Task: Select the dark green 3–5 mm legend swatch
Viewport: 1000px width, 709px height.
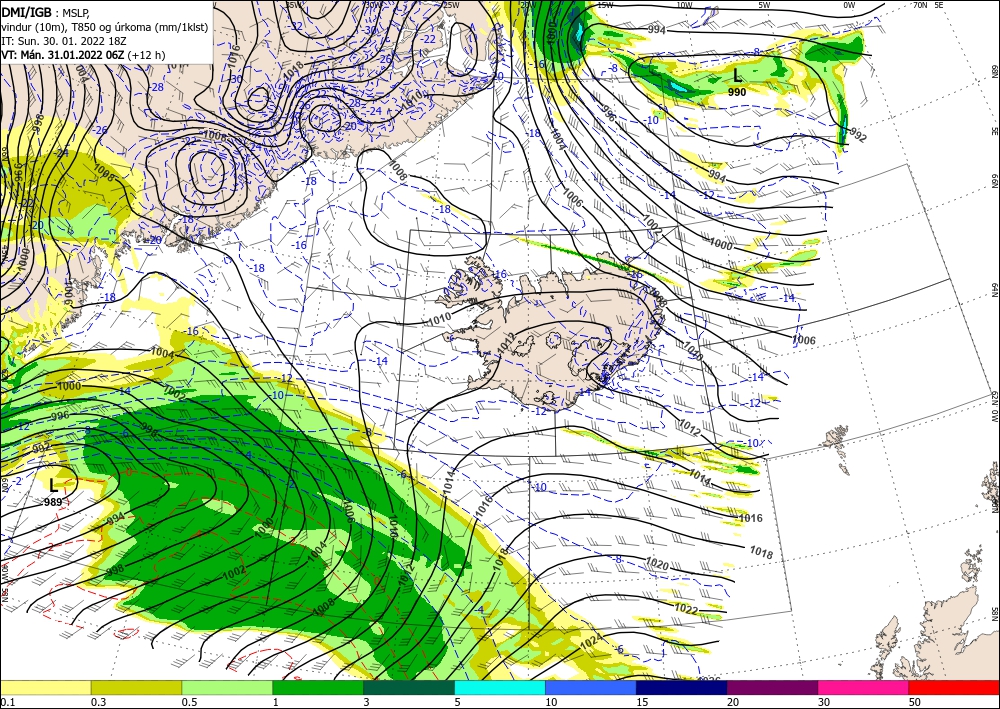Action: [x=409, y=687]
